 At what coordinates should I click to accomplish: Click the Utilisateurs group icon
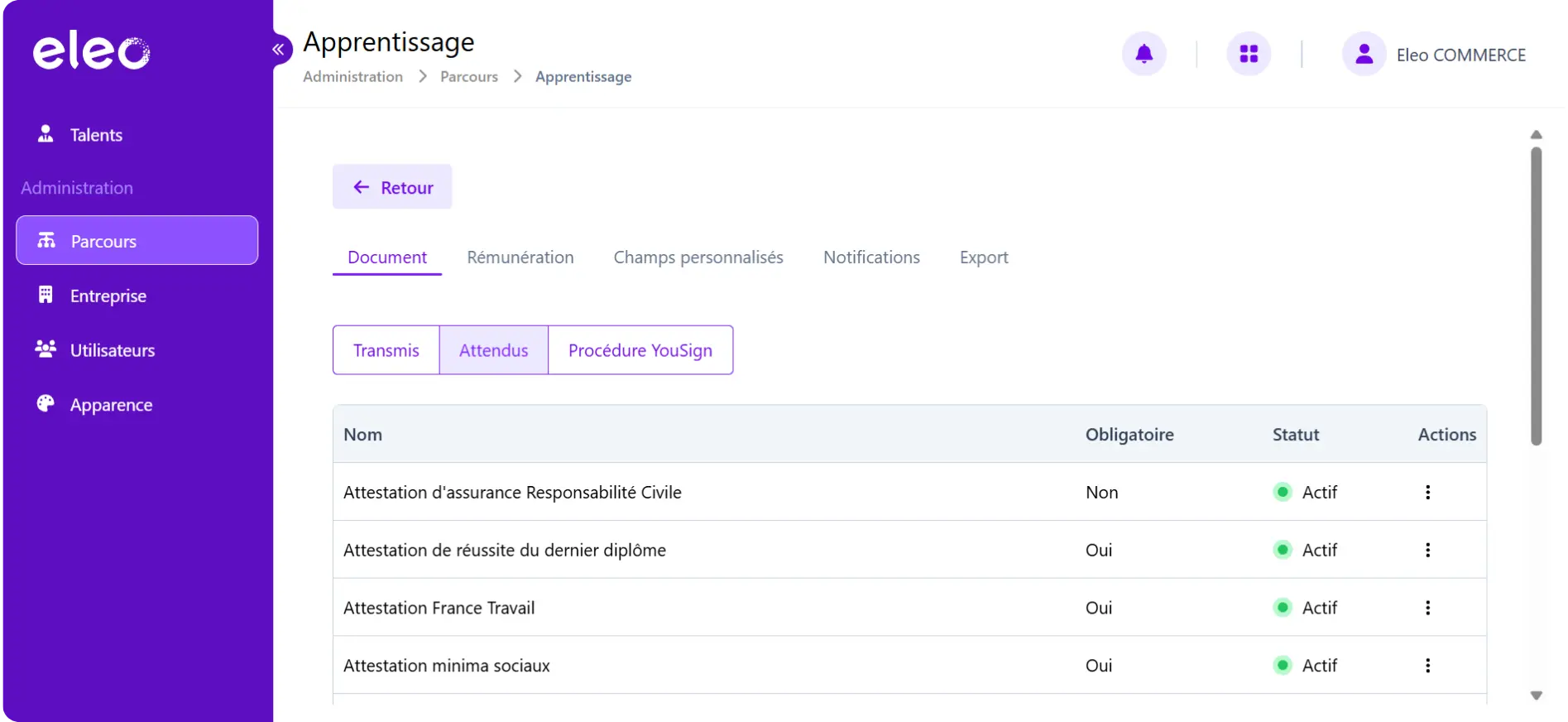coord(46,349)
